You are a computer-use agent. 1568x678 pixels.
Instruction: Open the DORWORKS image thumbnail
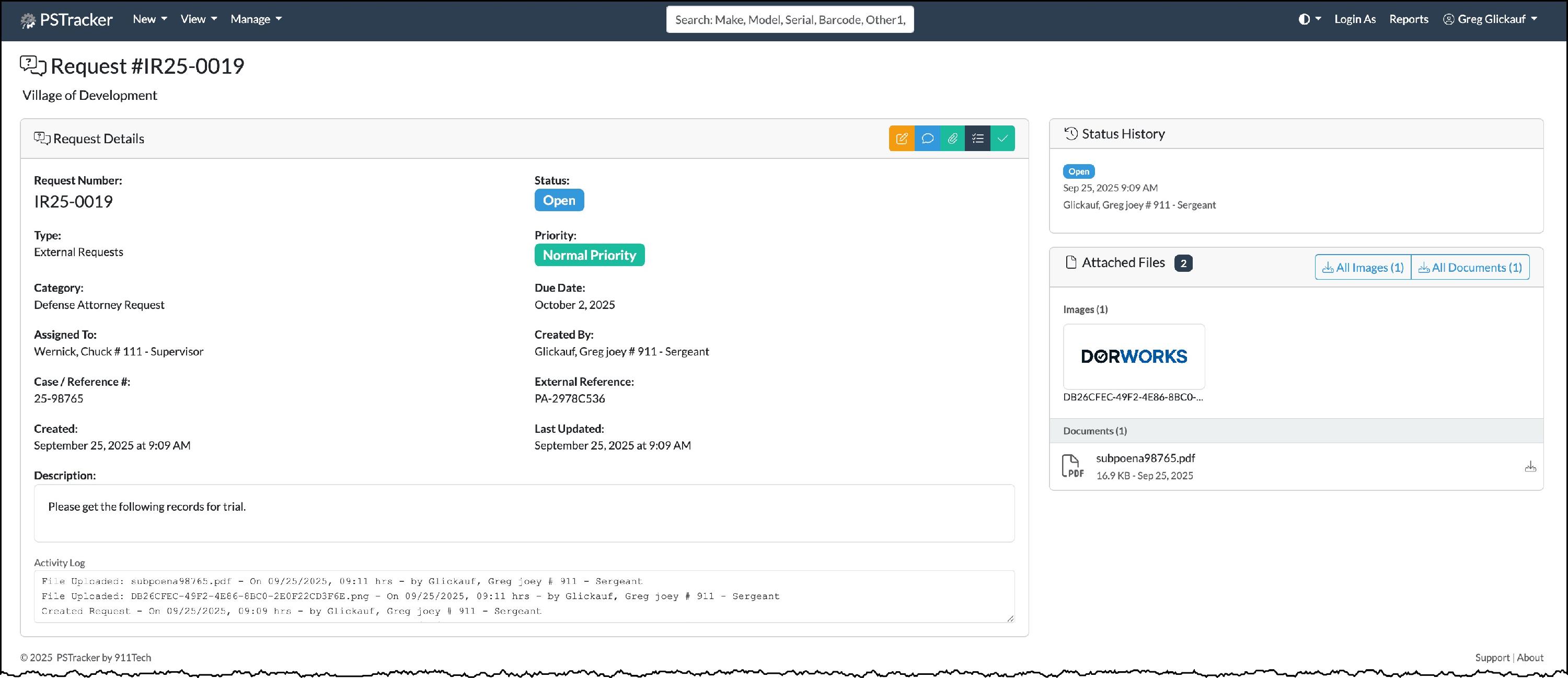(1133, 357)
